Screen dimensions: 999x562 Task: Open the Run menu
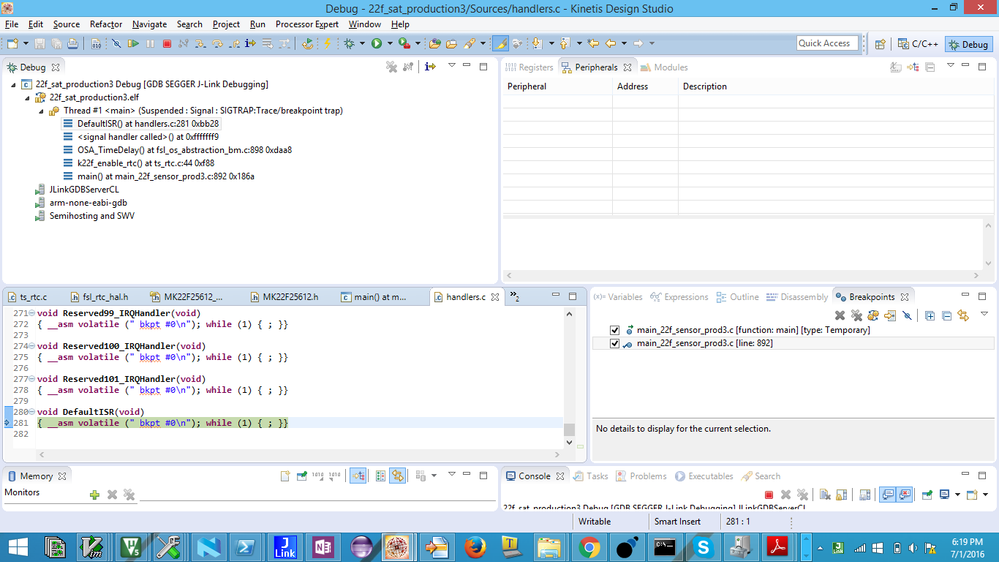(257, 24)
